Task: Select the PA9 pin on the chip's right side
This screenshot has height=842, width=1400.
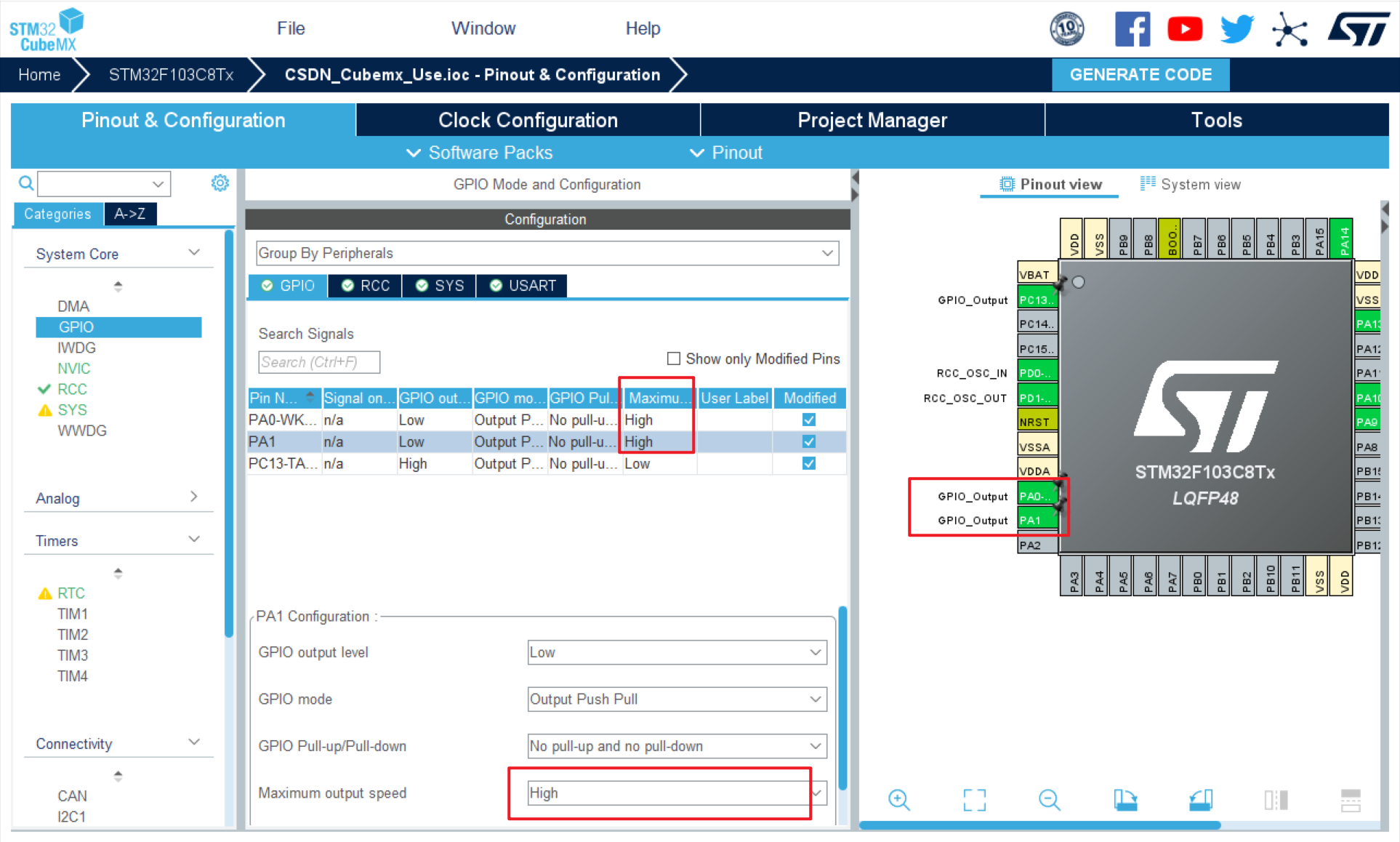Action: (x=1368, y=422)
